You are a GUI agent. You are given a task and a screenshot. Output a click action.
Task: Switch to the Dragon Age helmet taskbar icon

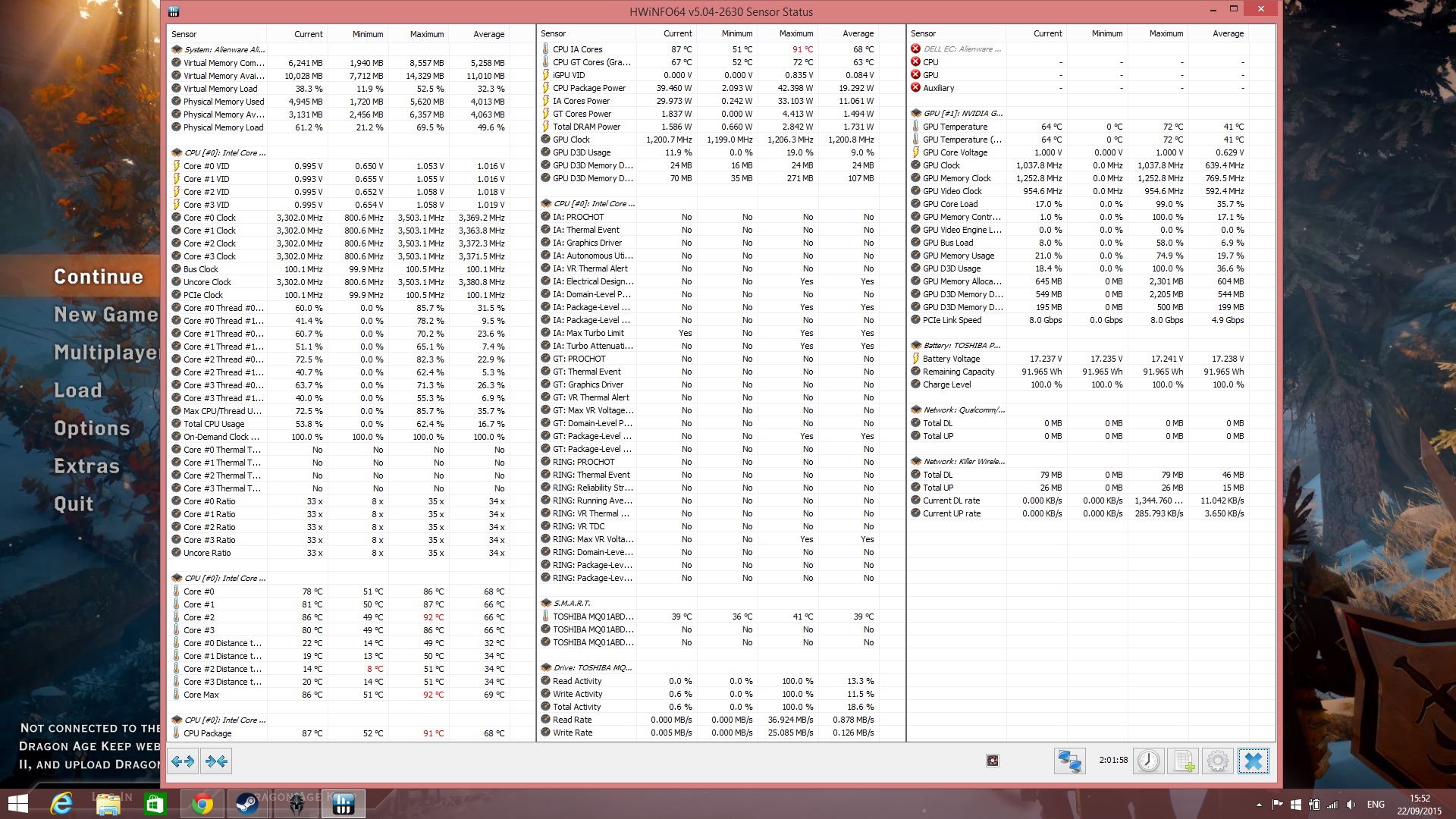tap(297, 804)
